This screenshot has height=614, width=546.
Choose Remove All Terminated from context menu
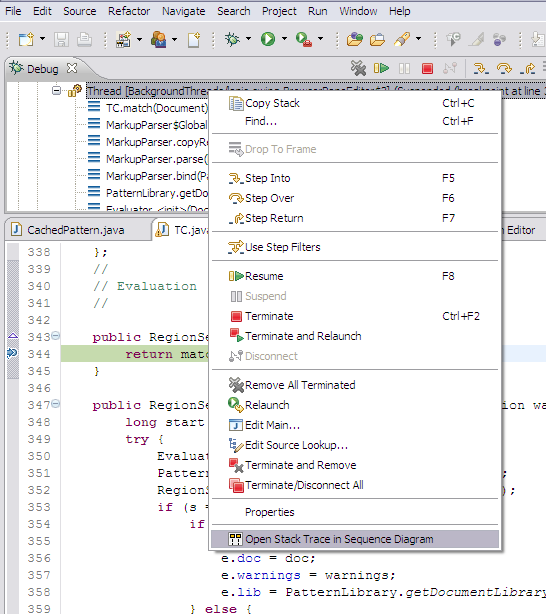(355, 385)
